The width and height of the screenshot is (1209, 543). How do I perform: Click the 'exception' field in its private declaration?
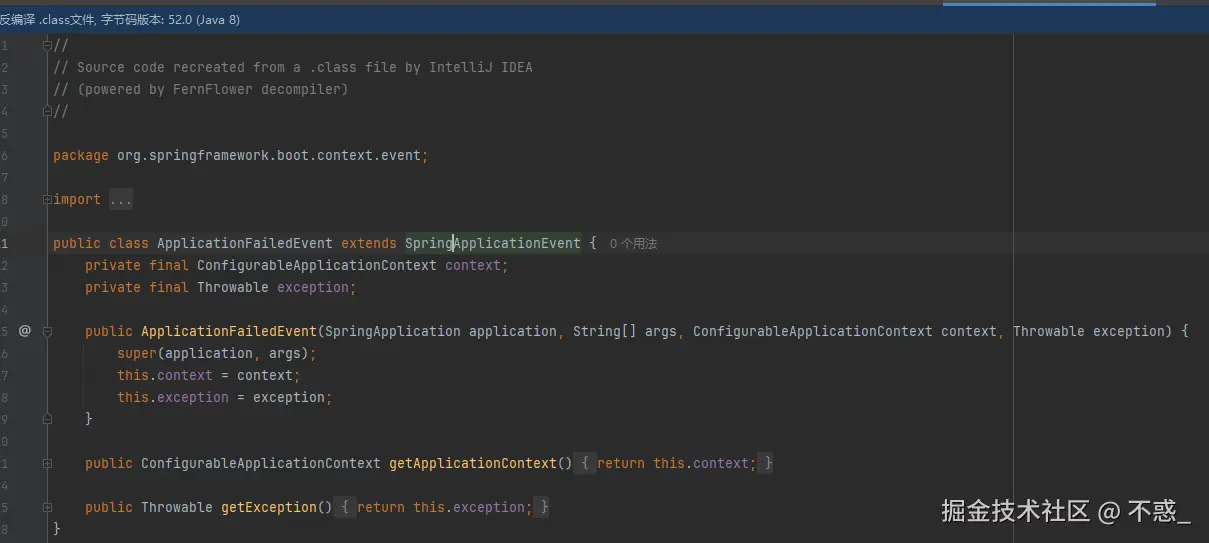[x=313, y=287]
